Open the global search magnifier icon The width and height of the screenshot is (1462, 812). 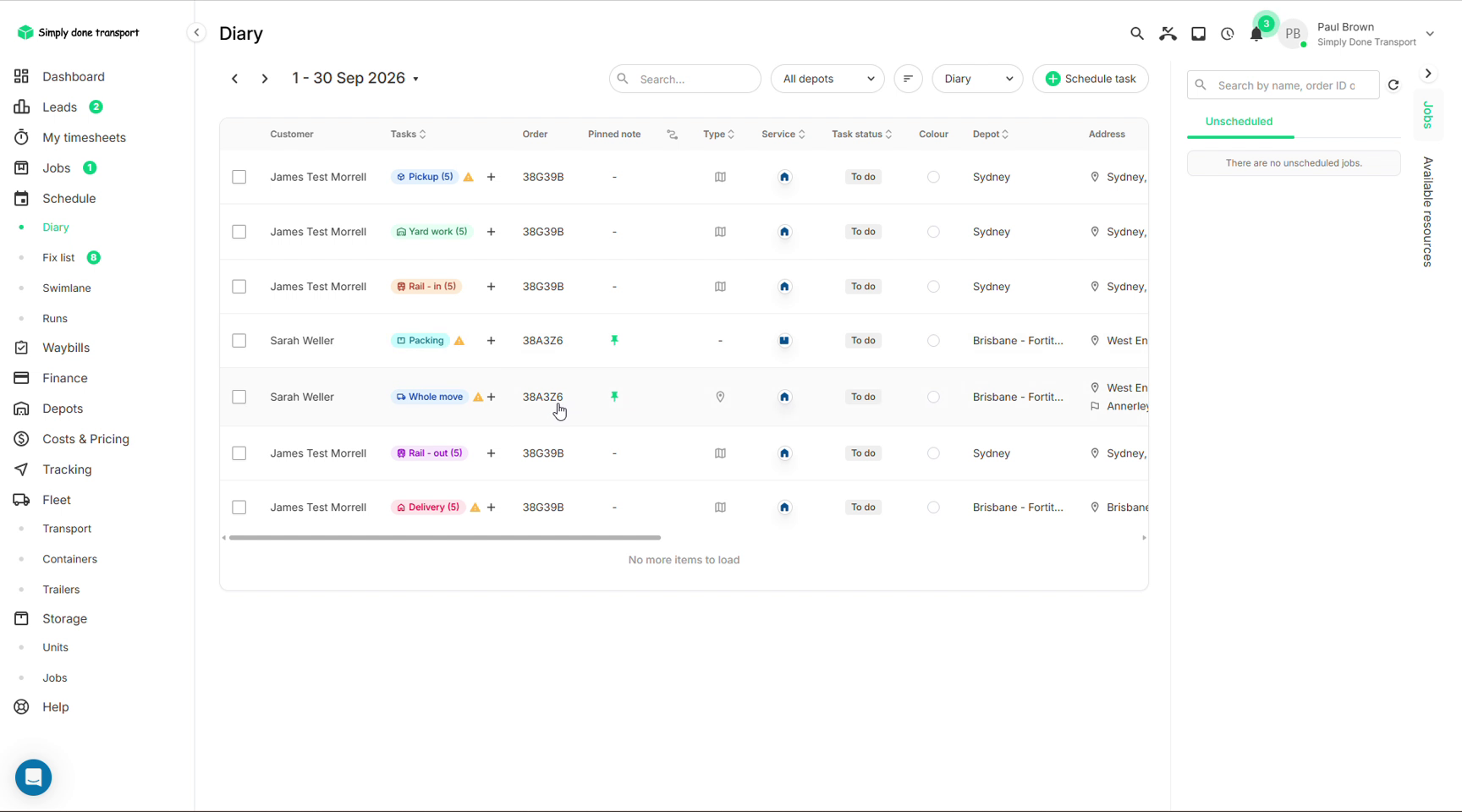pyautogui.click(x=1137, y=34)
